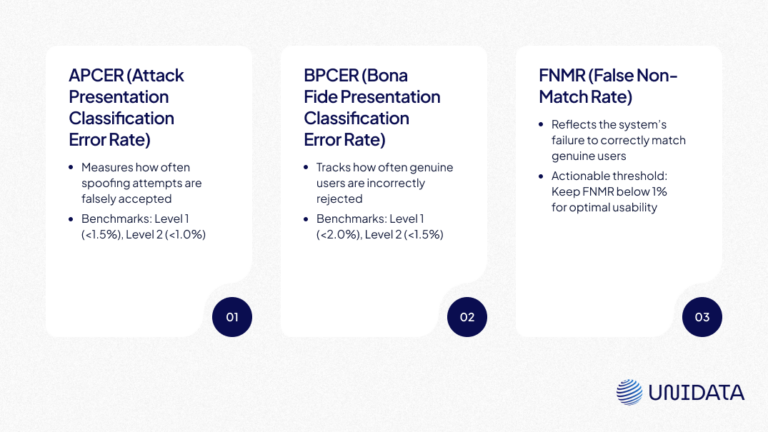Click bullet dot before BPCER Benchmarks line
Image resolution: width=768 pixels, height=432 pixels.
click(x=307, y=218)
